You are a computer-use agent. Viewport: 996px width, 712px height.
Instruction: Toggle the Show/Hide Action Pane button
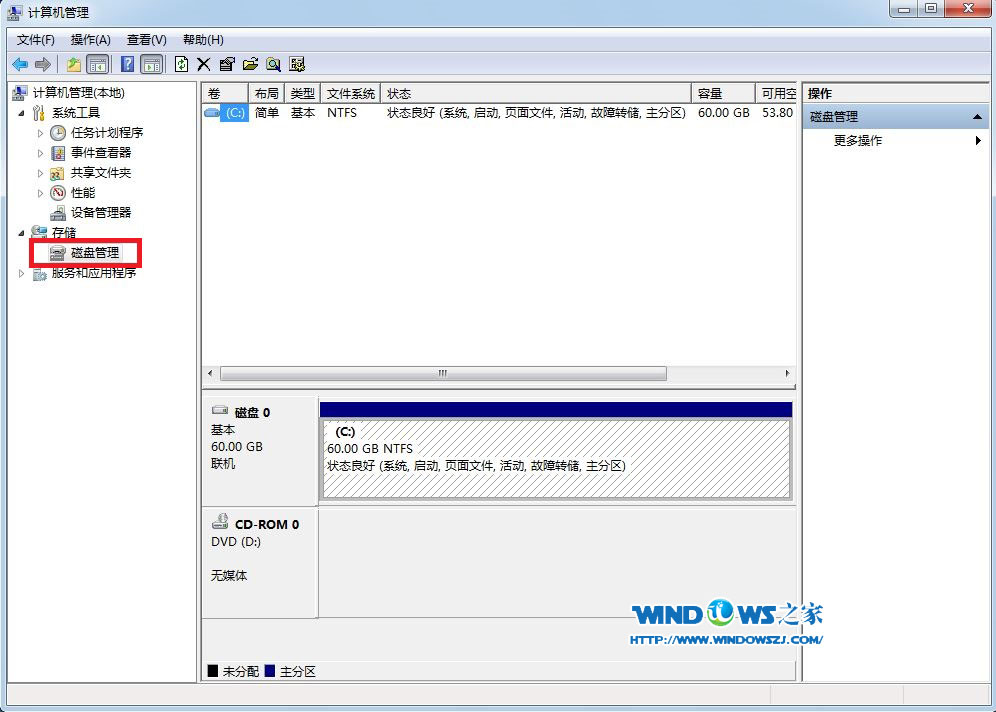151,64
